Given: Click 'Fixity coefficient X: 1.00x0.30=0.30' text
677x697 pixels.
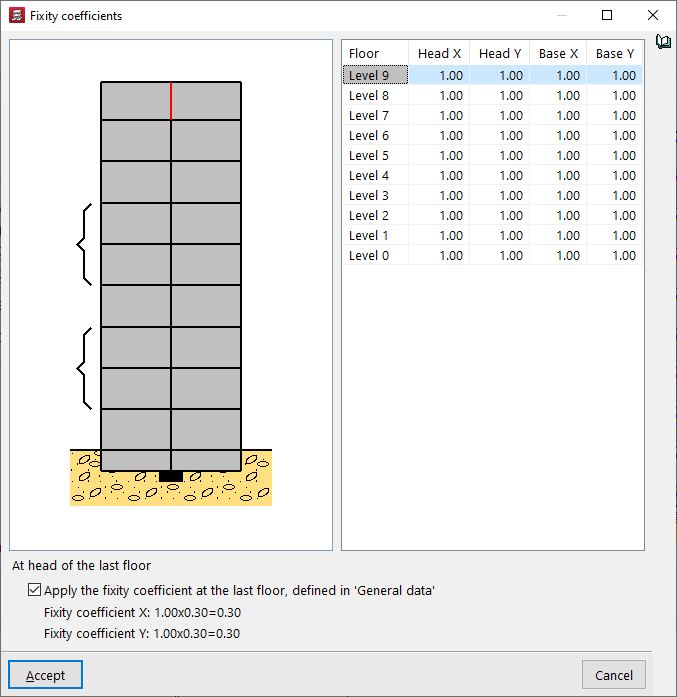Looking at the screenshot, I should pyautogui.click(x=142, y=613).
